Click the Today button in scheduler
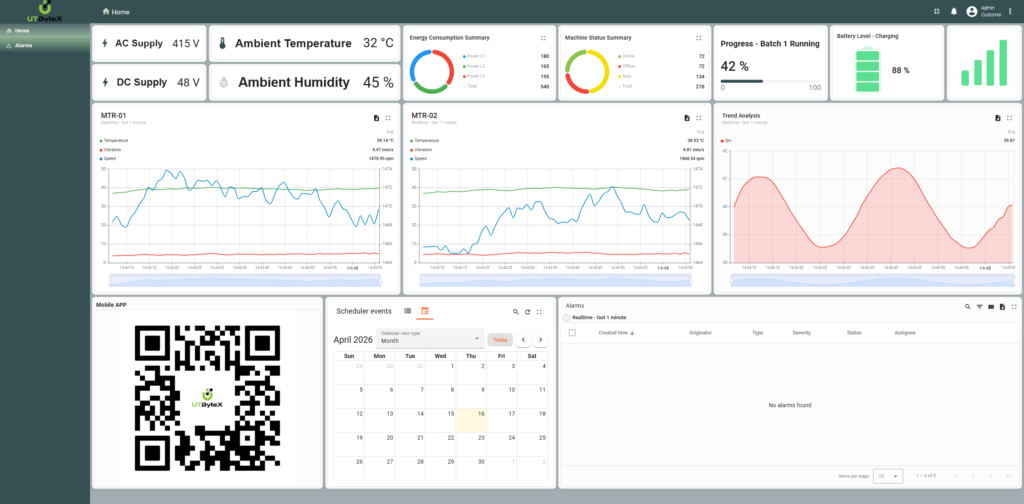Screen dimensions: 1024x504 pos(500,339)
